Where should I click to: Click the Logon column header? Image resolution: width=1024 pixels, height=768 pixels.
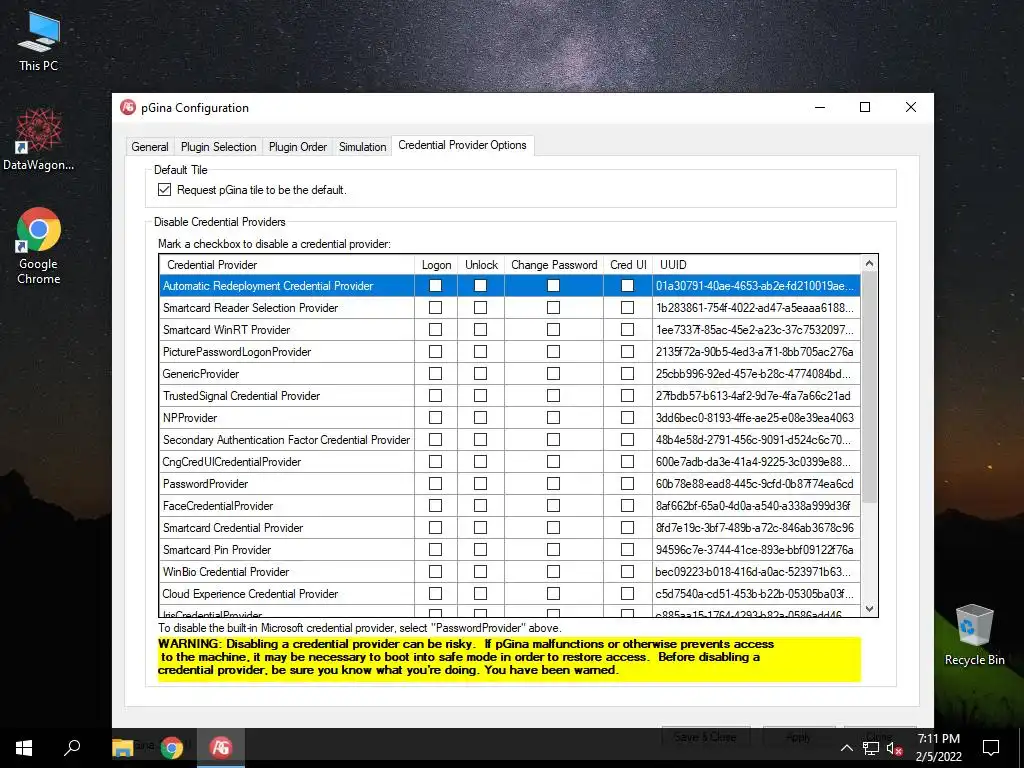(x=436, y=264)
